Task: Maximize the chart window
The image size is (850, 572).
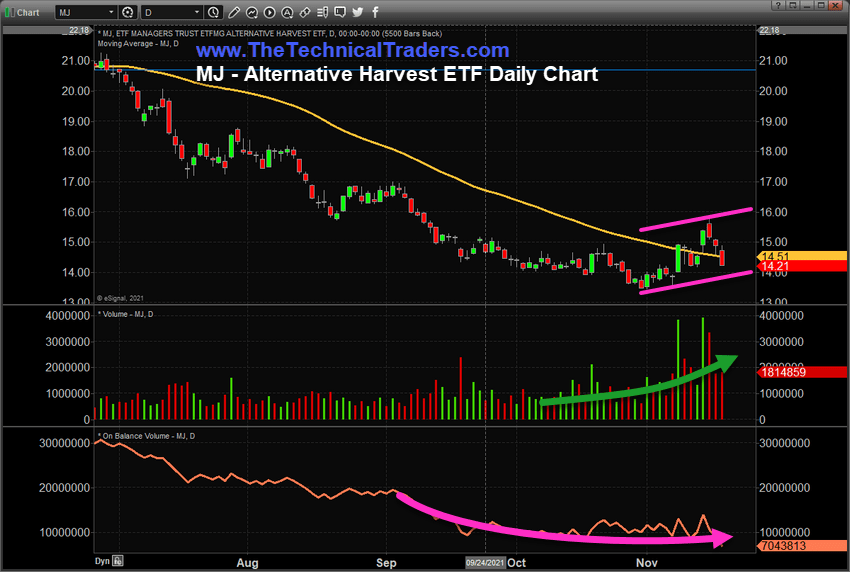Action: 822,5
